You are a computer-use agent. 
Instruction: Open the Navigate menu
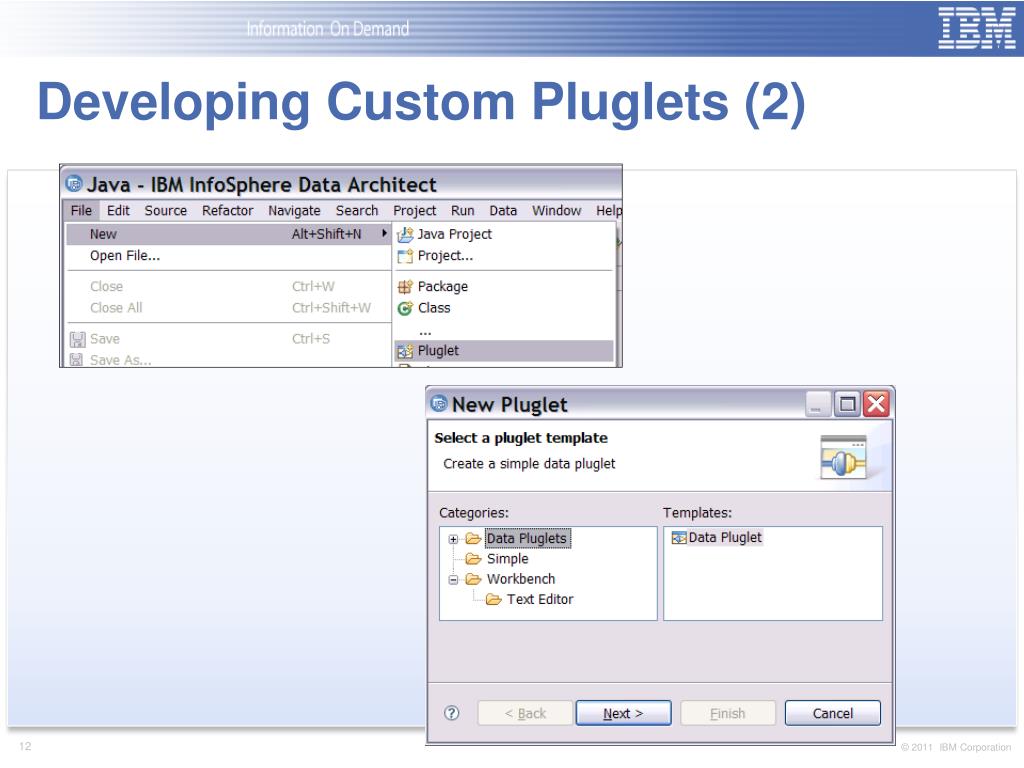point(295,211)
